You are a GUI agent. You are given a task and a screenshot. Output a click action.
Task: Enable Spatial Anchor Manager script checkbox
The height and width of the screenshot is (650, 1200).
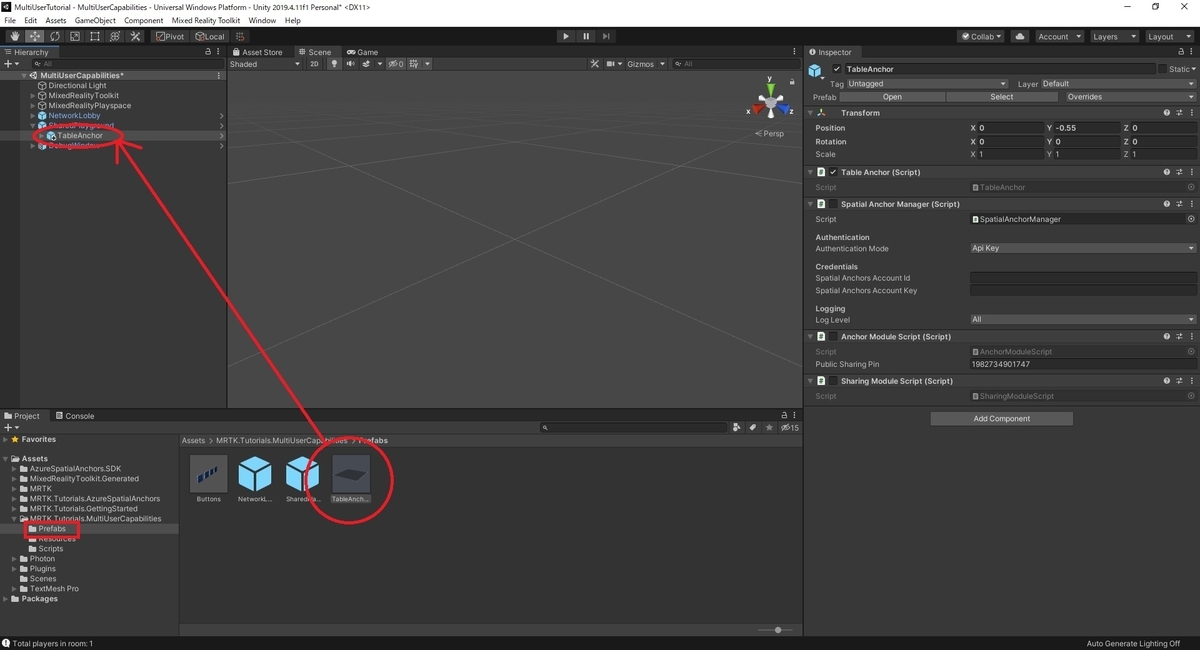[x=833, y=204]
